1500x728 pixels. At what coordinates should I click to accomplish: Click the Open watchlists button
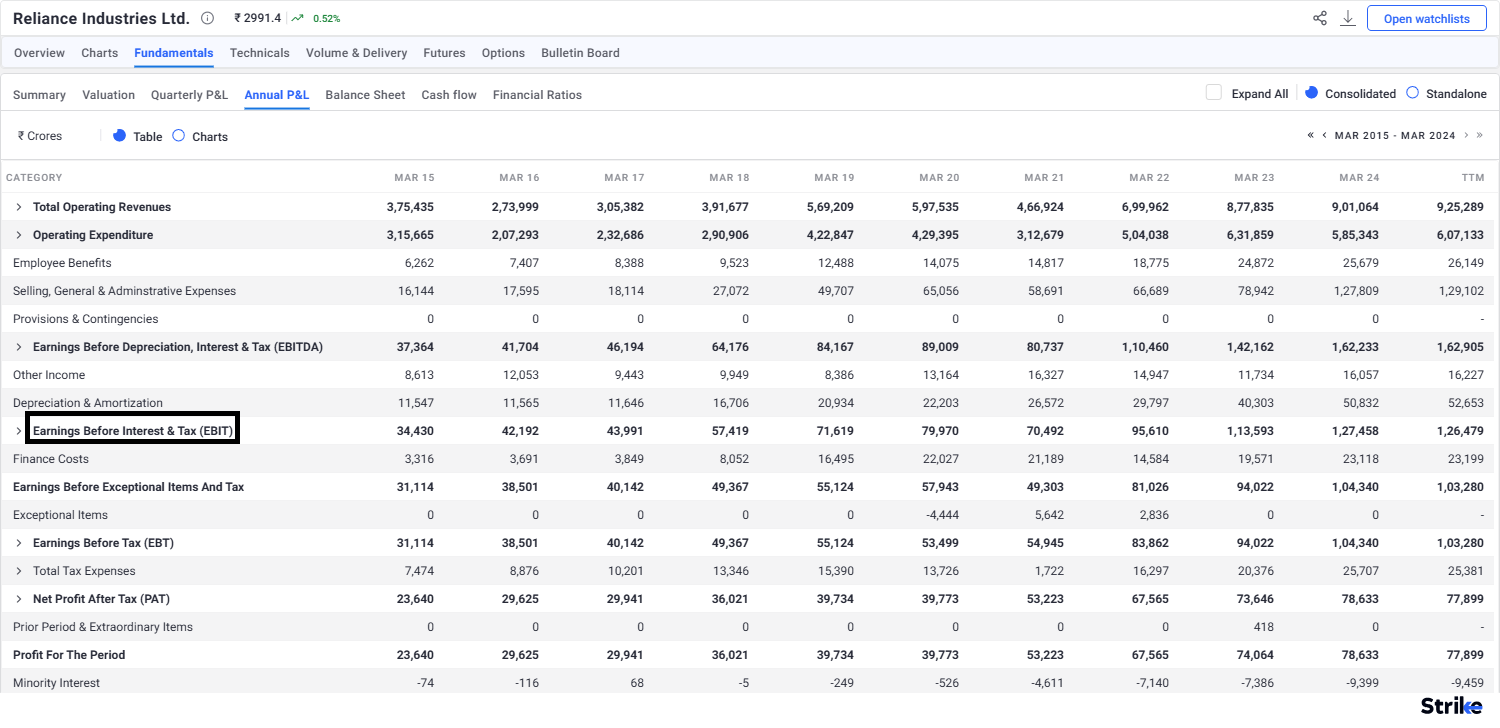[1426, 18]
